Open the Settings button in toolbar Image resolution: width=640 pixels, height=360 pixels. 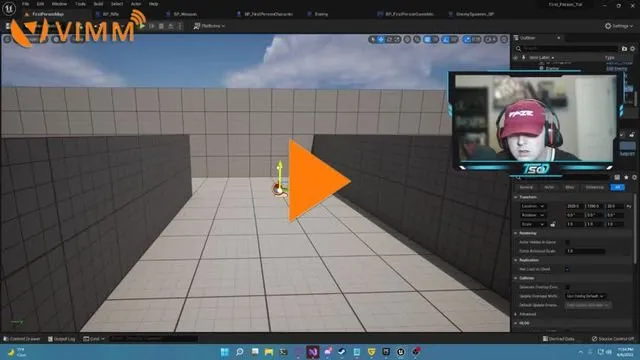(x=619, y=26)
